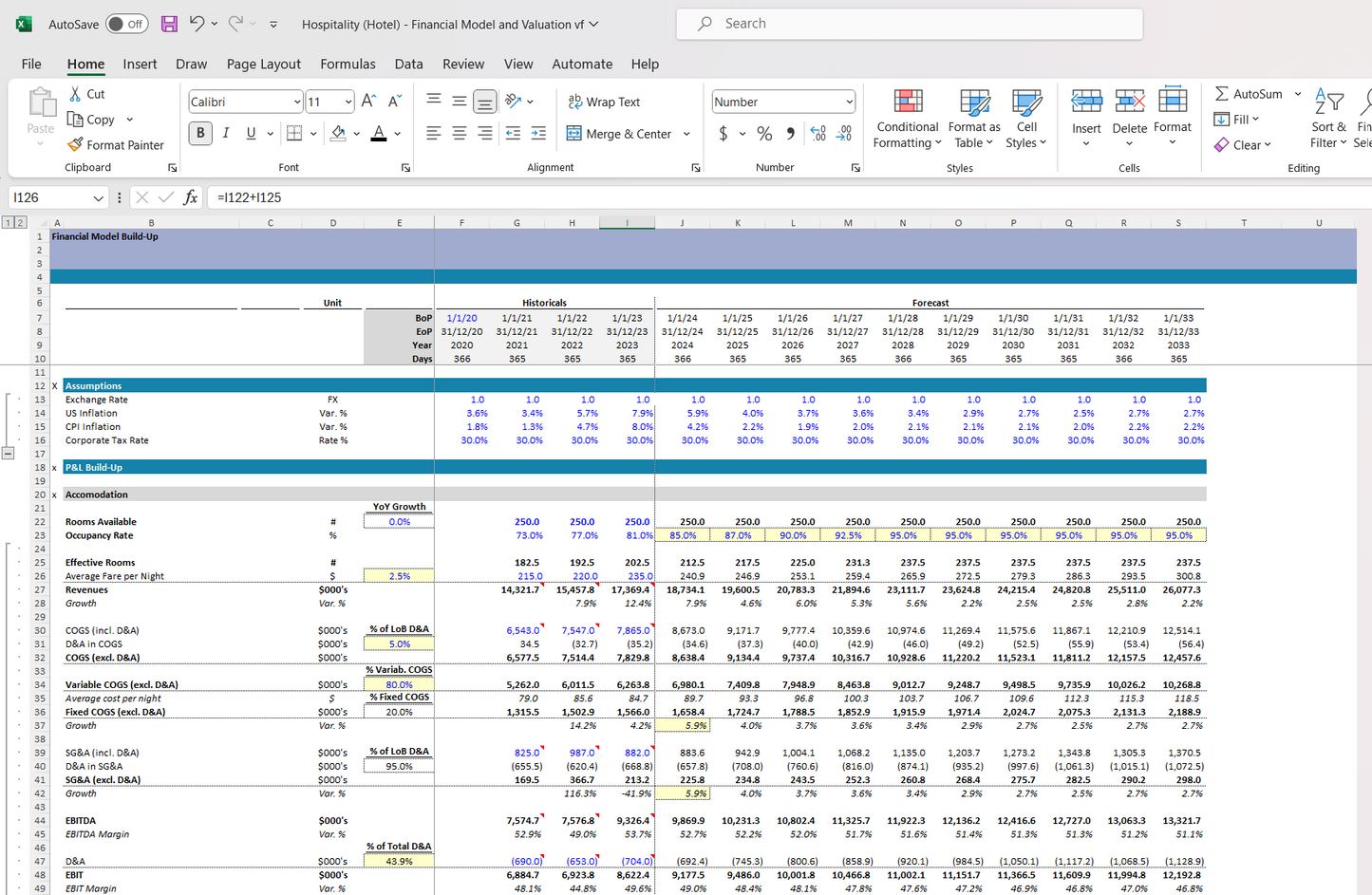Toggle Bold formatting button
This screenshot has height=895, width=1372.
click(200, 134)
